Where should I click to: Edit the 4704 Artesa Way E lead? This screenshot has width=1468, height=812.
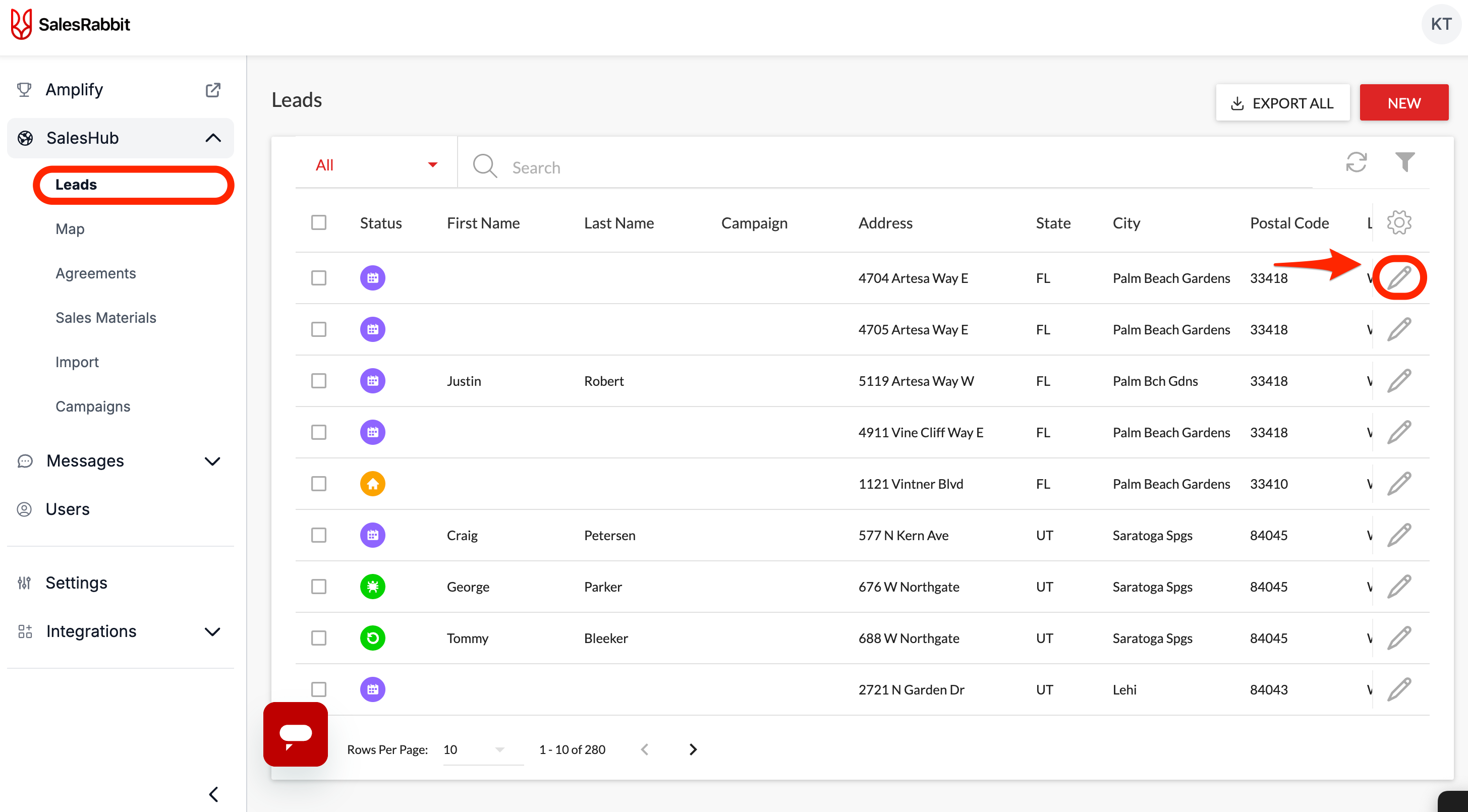(1399, 278)
